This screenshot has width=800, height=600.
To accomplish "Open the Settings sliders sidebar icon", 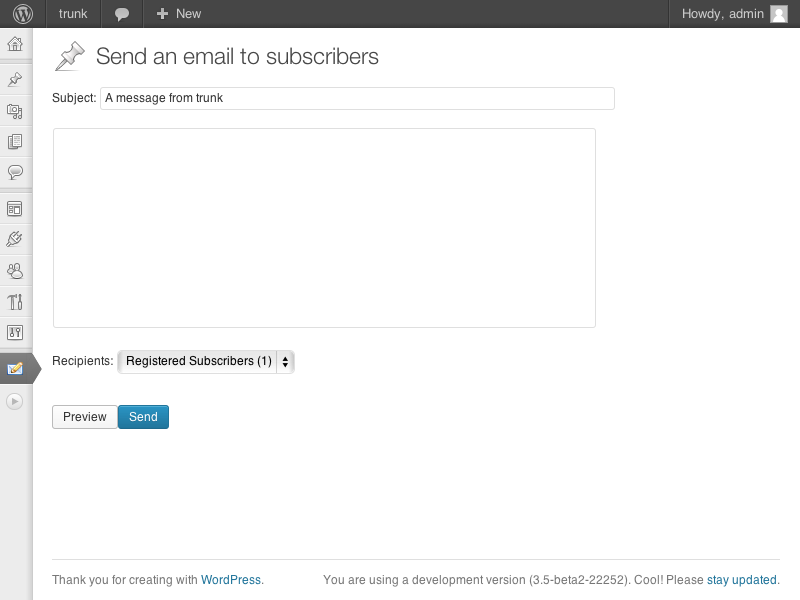I will pyautogui.click(x=15, y=333).
